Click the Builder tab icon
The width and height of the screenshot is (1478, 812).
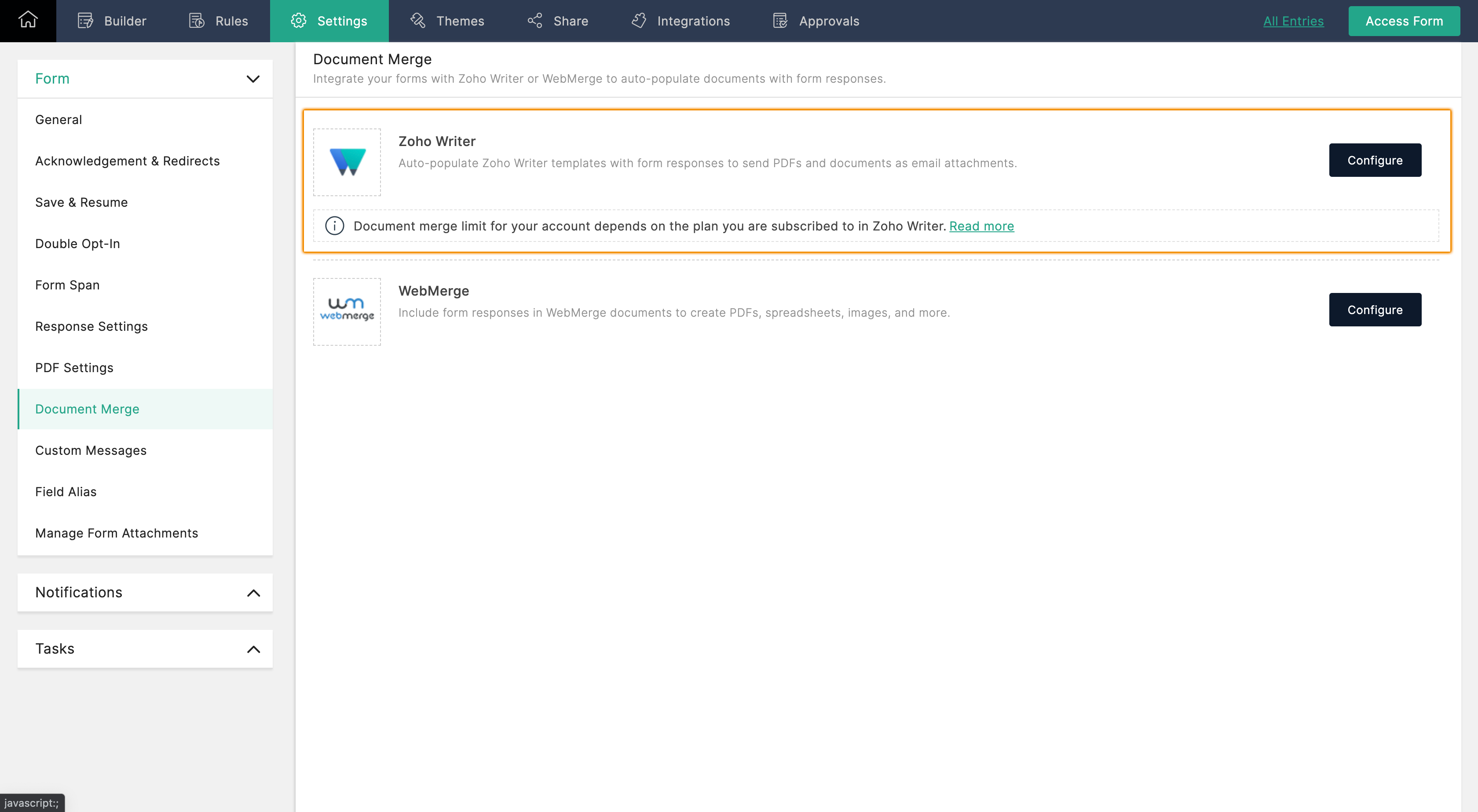point(85,21)
